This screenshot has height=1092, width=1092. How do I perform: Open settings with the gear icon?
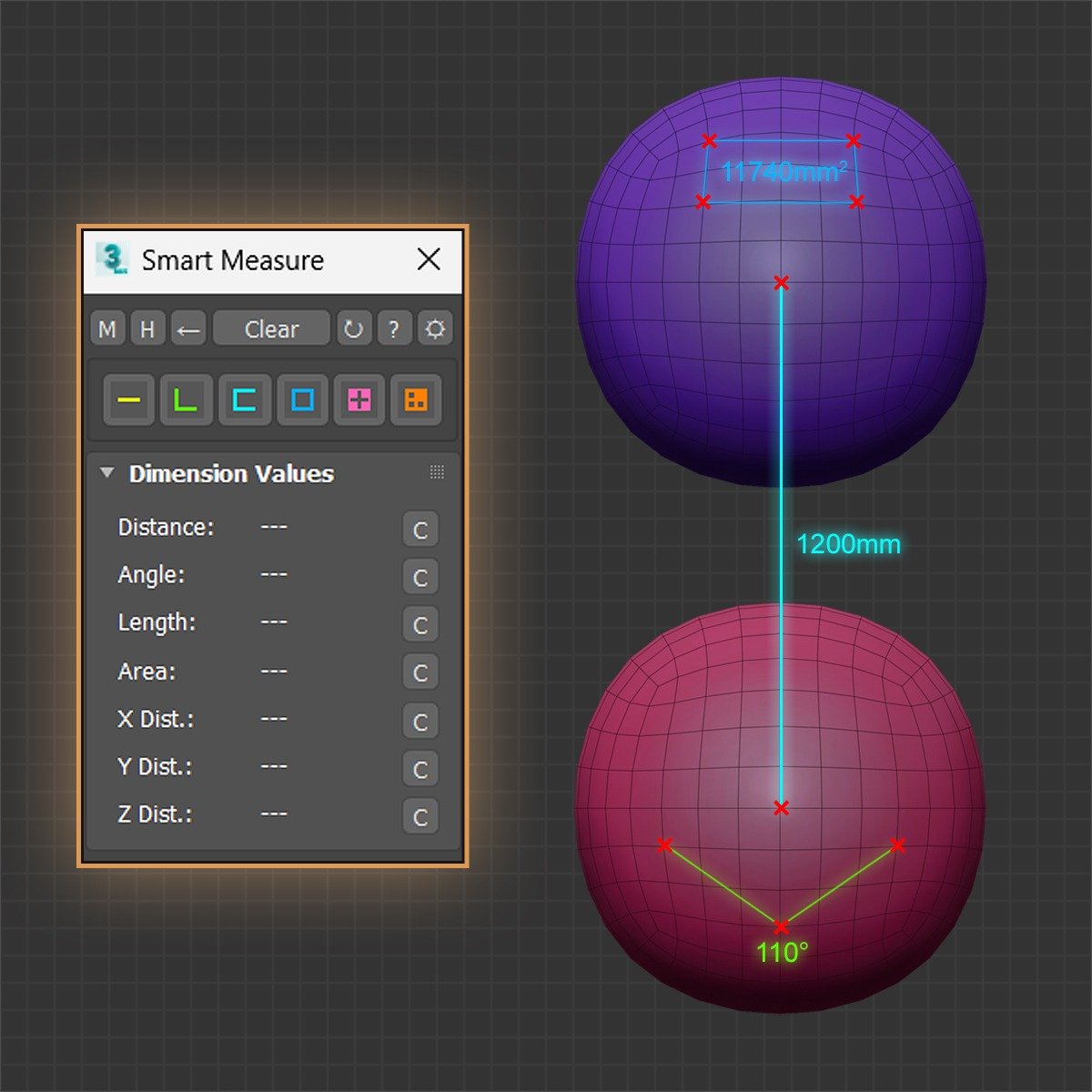pos(435,329)
